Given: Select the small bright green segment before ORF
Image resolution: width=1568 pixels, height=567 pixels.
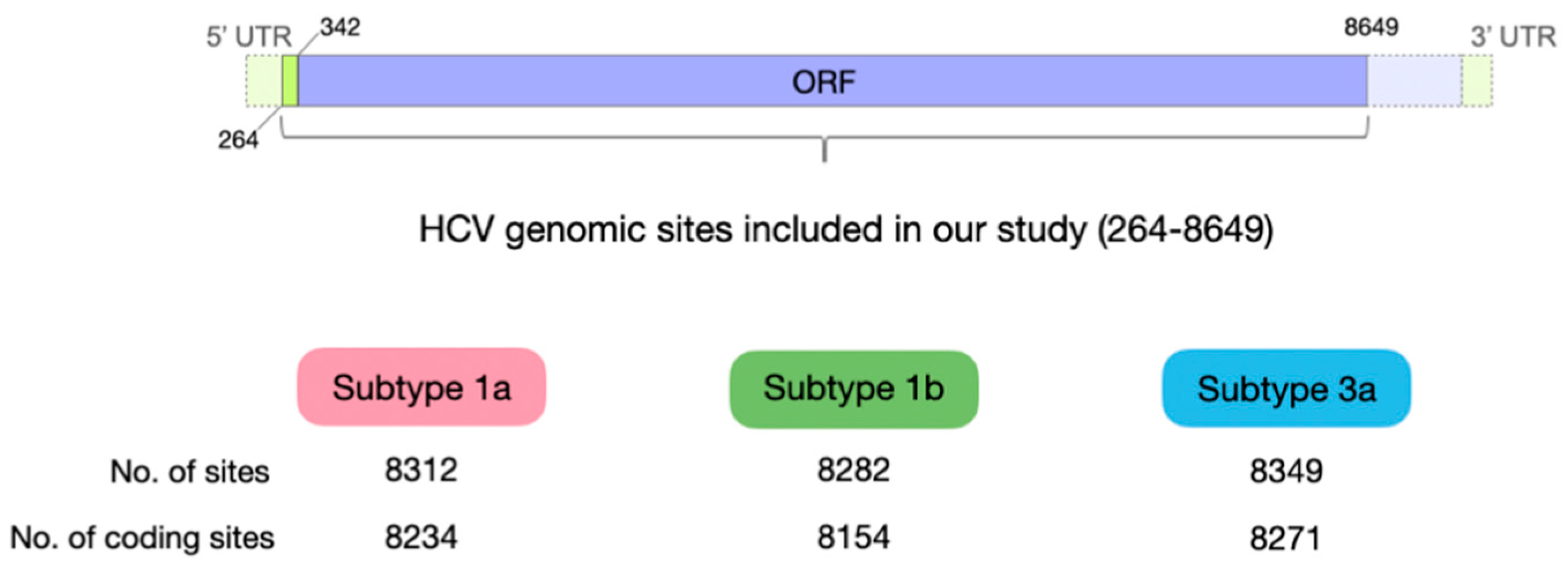Looking at the screenshot, I should (x=290, y=81).
